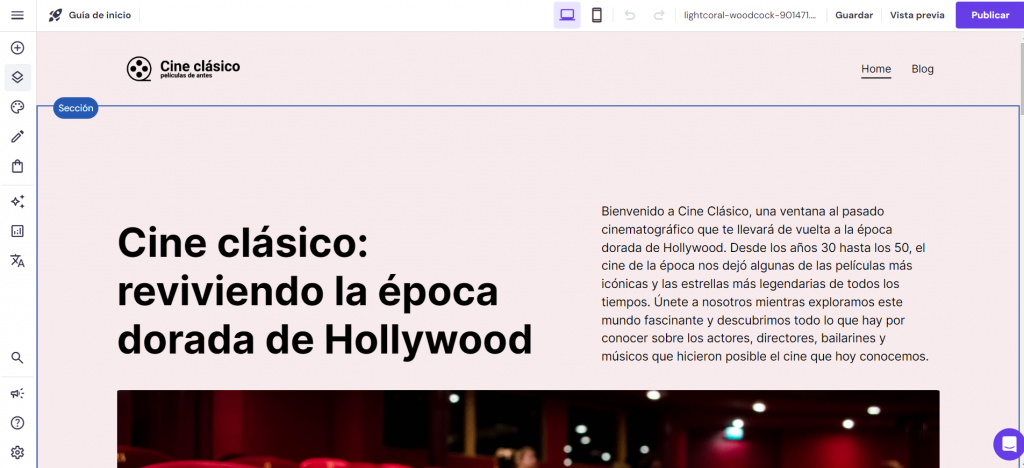1024x468 pixels.
Task: Open the analytics chart icon
Action: (17, 231)
